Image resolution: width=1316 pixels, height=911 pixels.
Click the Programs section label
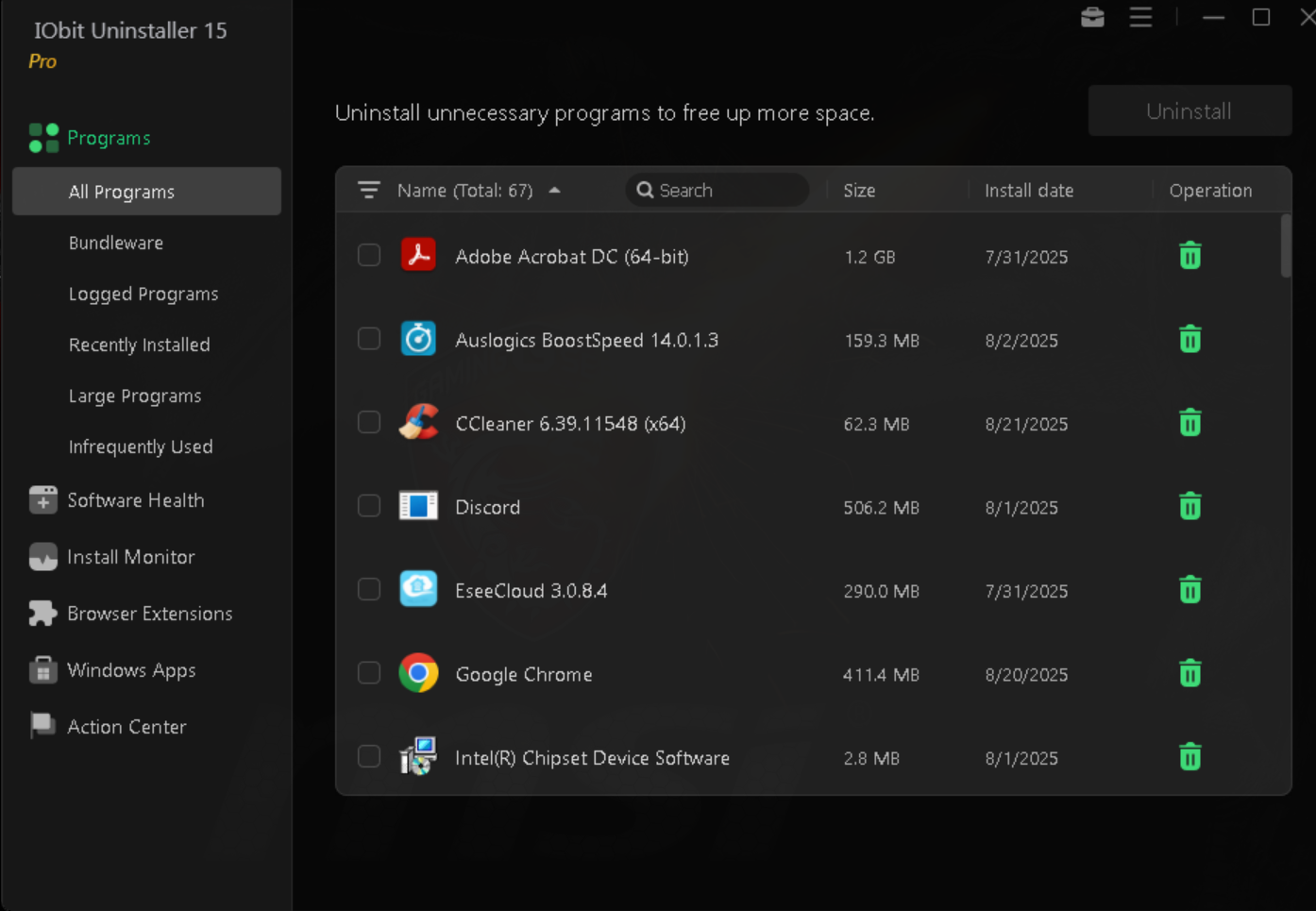click(x=109, y=138)
